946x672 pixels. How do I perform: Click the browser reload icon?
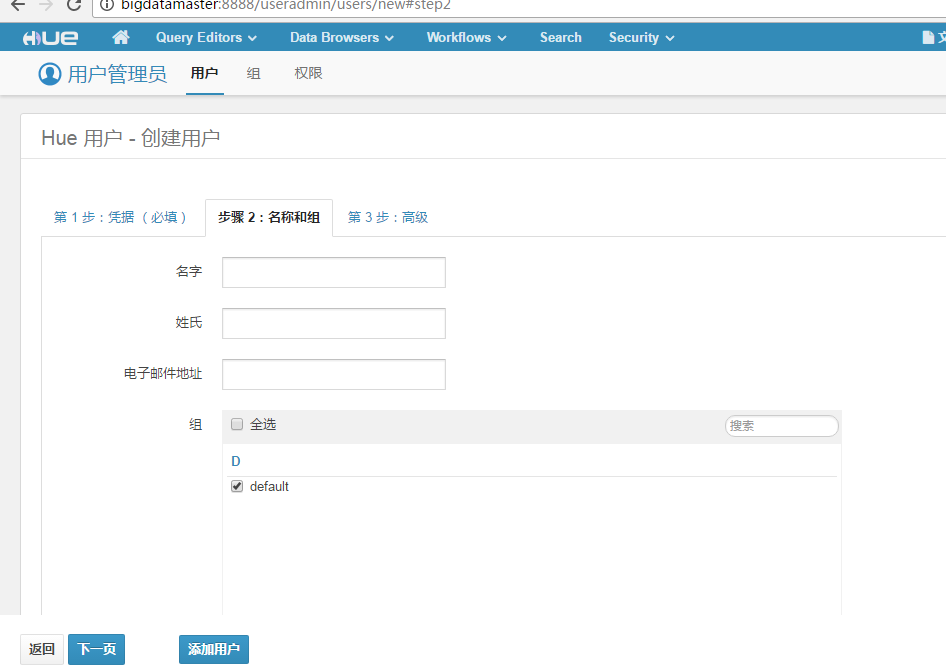click(74, 5)
